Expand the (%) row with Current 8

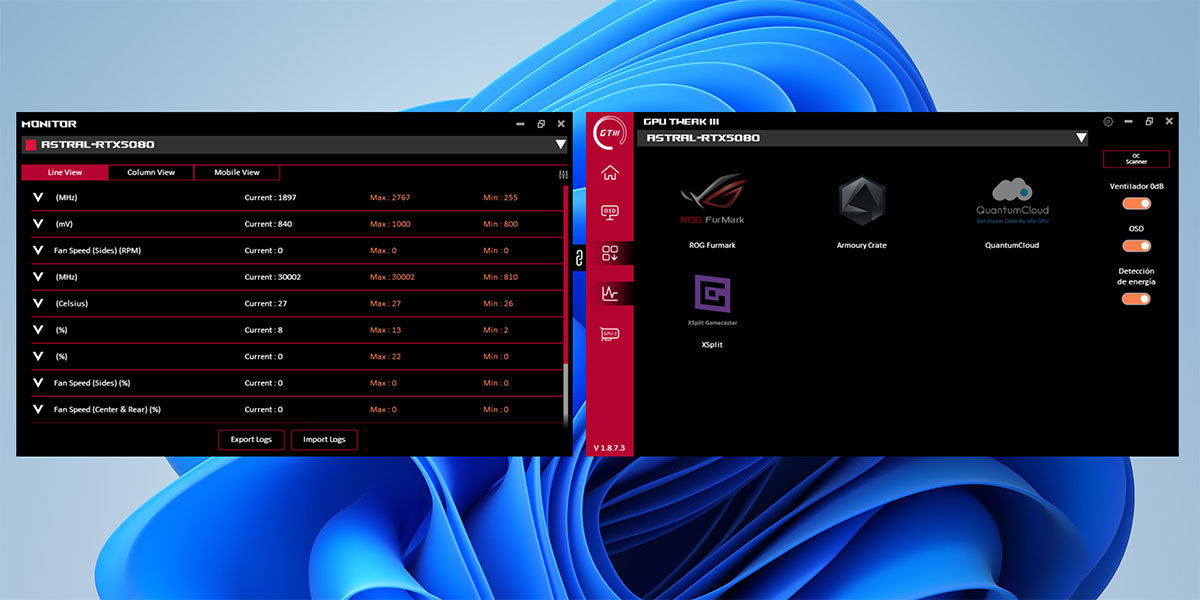(x=38, y=330)
